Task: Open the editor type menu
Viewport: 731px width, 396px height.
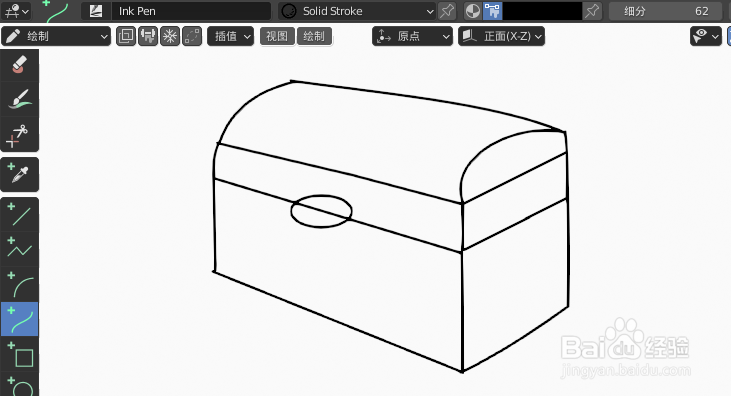Action: click(x=16, y=11)
